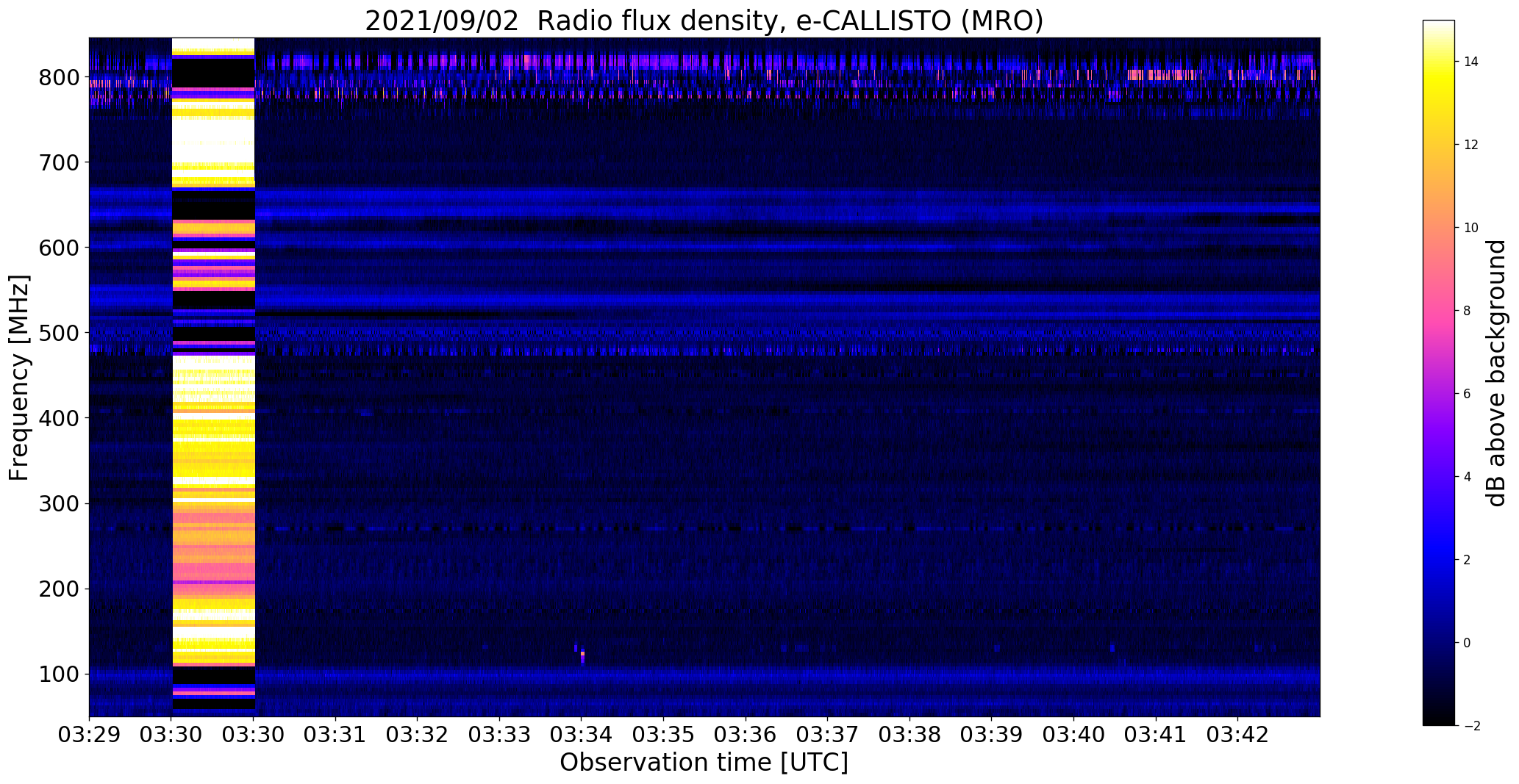The image size is (1519, 784).
Task: Click the 12 tick on the colorbar
Action: (1471, 145)
